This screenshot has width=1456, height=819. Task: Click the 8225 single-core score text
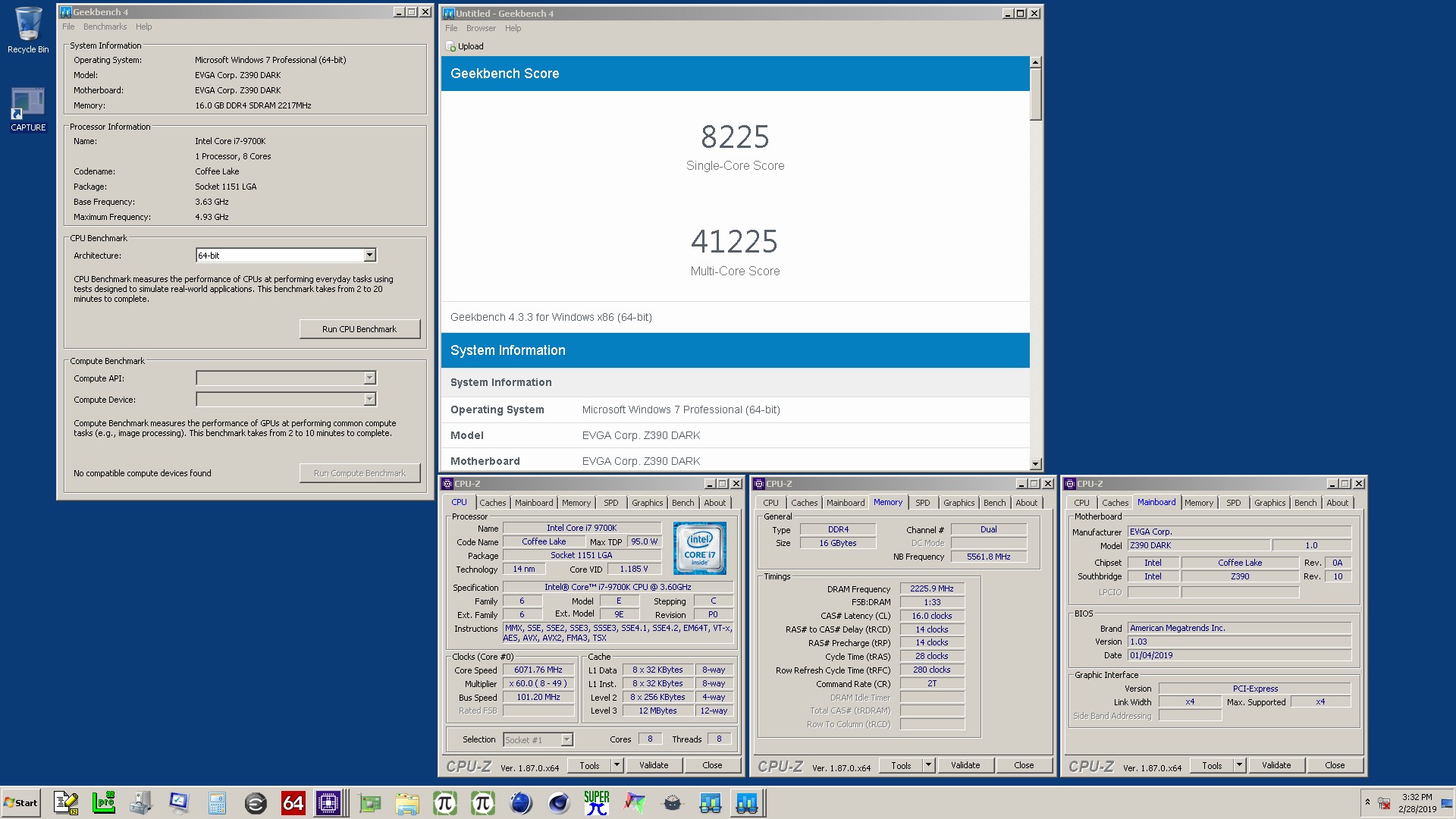coord(735,137)
